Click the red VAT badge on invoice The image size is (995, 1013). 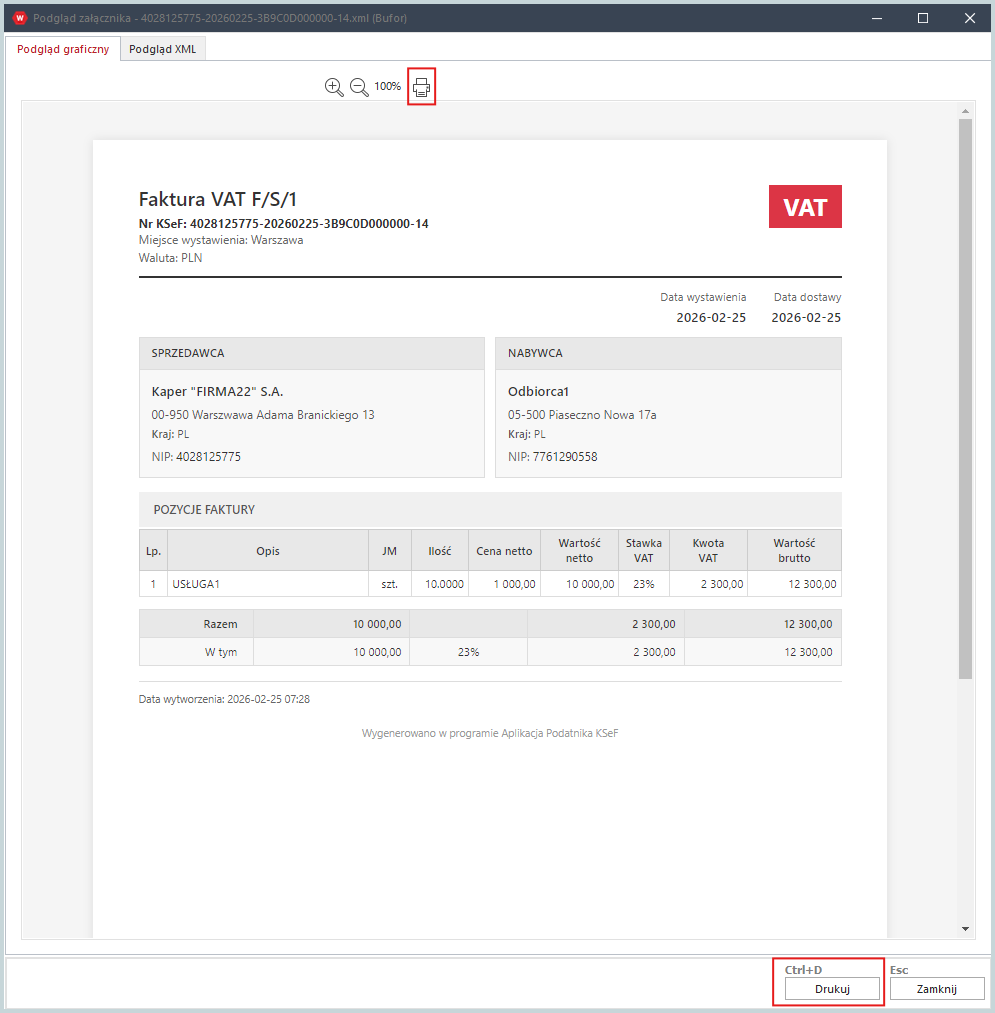[x=805, y=207]
